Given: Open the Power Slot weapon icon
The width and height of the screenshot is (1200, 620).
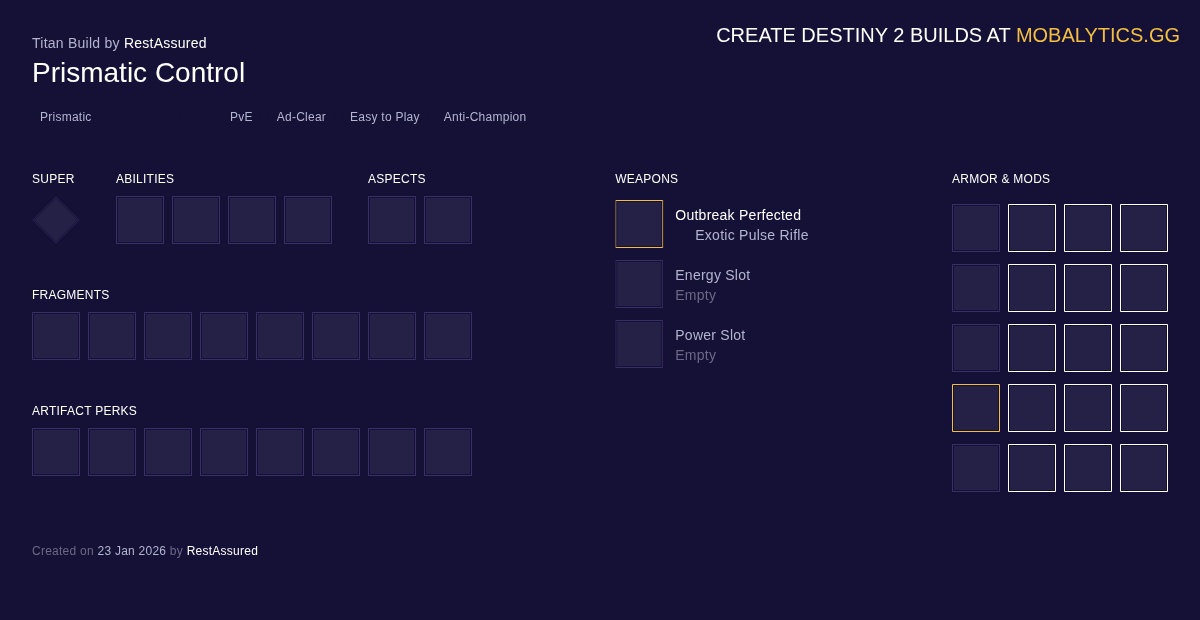Looking at the screenshot, I should pyautogui.click(x=639, y=344).
